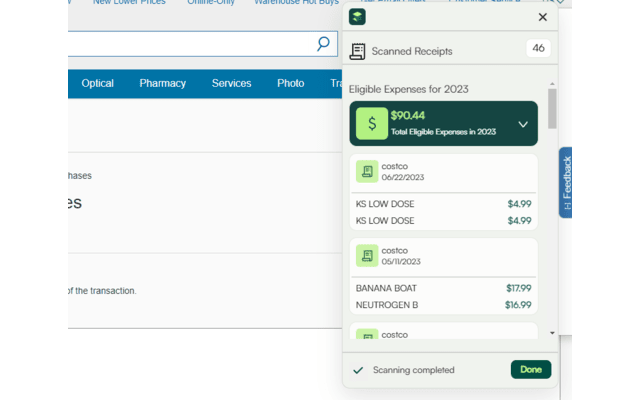Click the receipts list scrollbar thumb

click(552, 109)
